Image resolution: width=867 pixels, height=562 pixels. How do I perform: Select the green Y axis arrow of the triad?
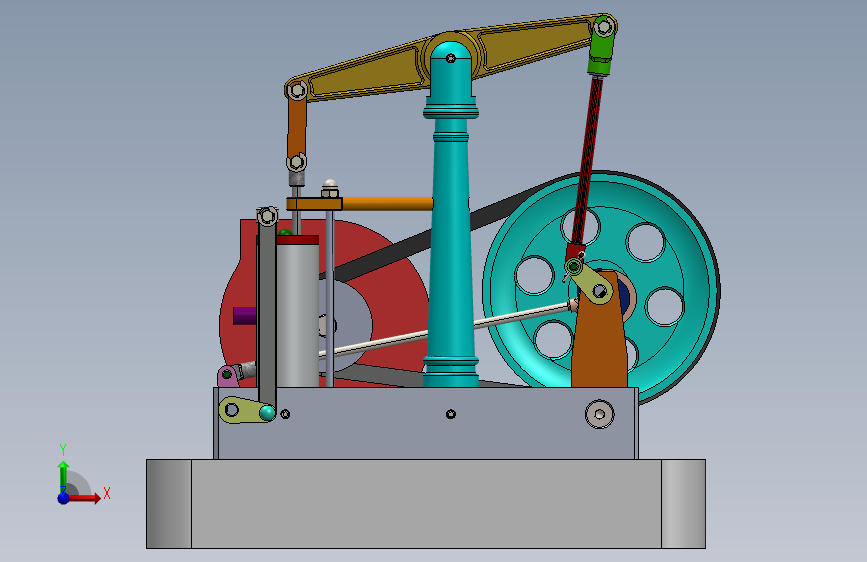coord(63,476)
